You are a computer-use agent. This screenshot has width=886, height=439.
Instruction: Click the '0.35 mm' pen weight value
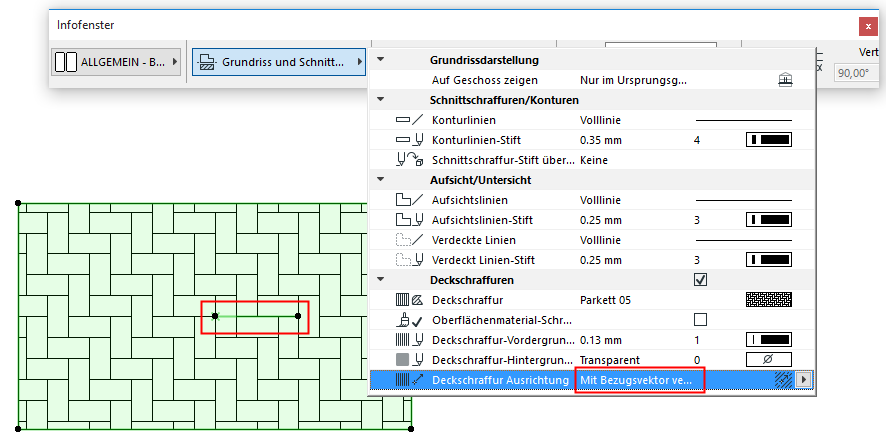pyautogui.click(x=601, y=140)
